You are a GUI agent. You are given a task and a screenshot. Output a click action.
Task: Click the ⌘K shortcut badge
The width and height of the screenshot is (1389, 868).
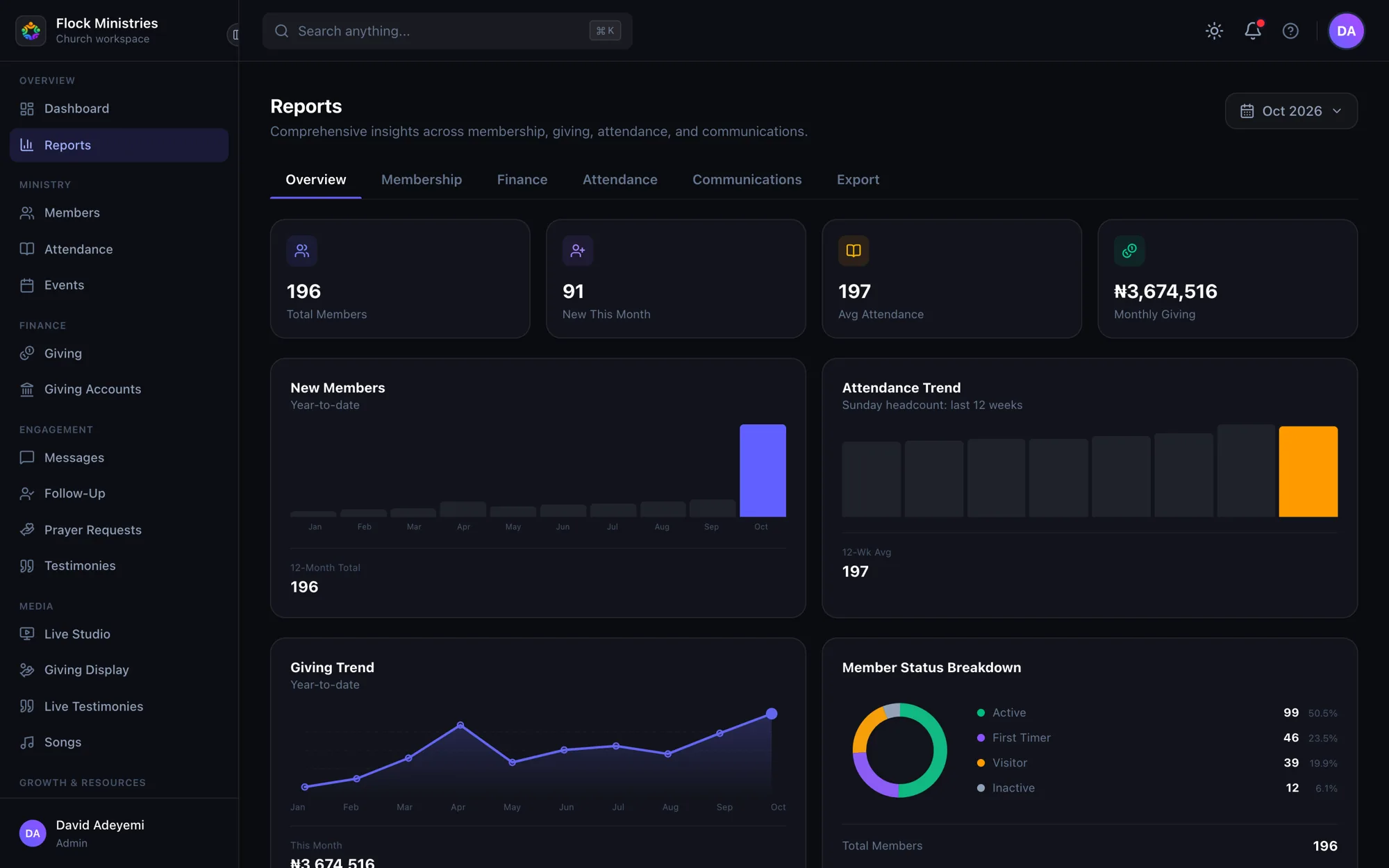(x=605, y=31)
